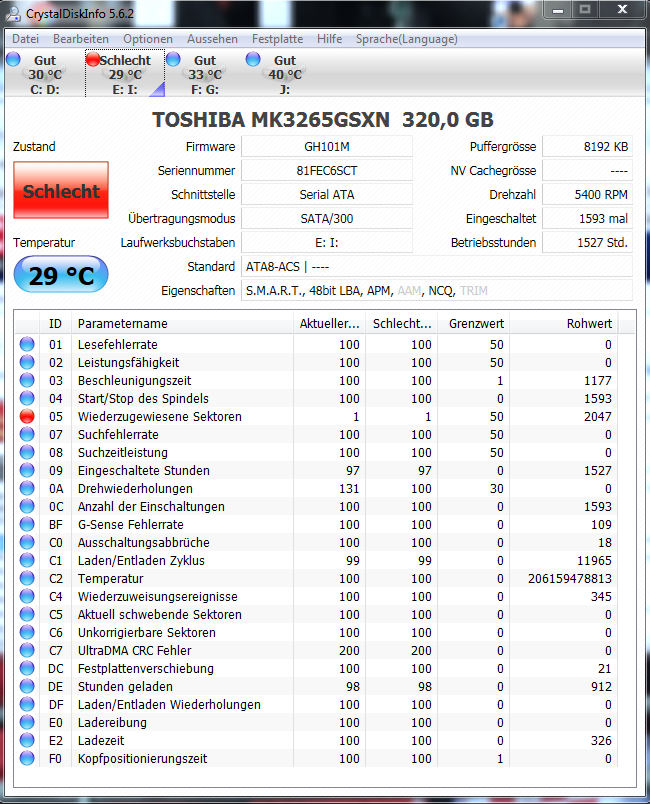Select the Ladereibung row text

112,722
